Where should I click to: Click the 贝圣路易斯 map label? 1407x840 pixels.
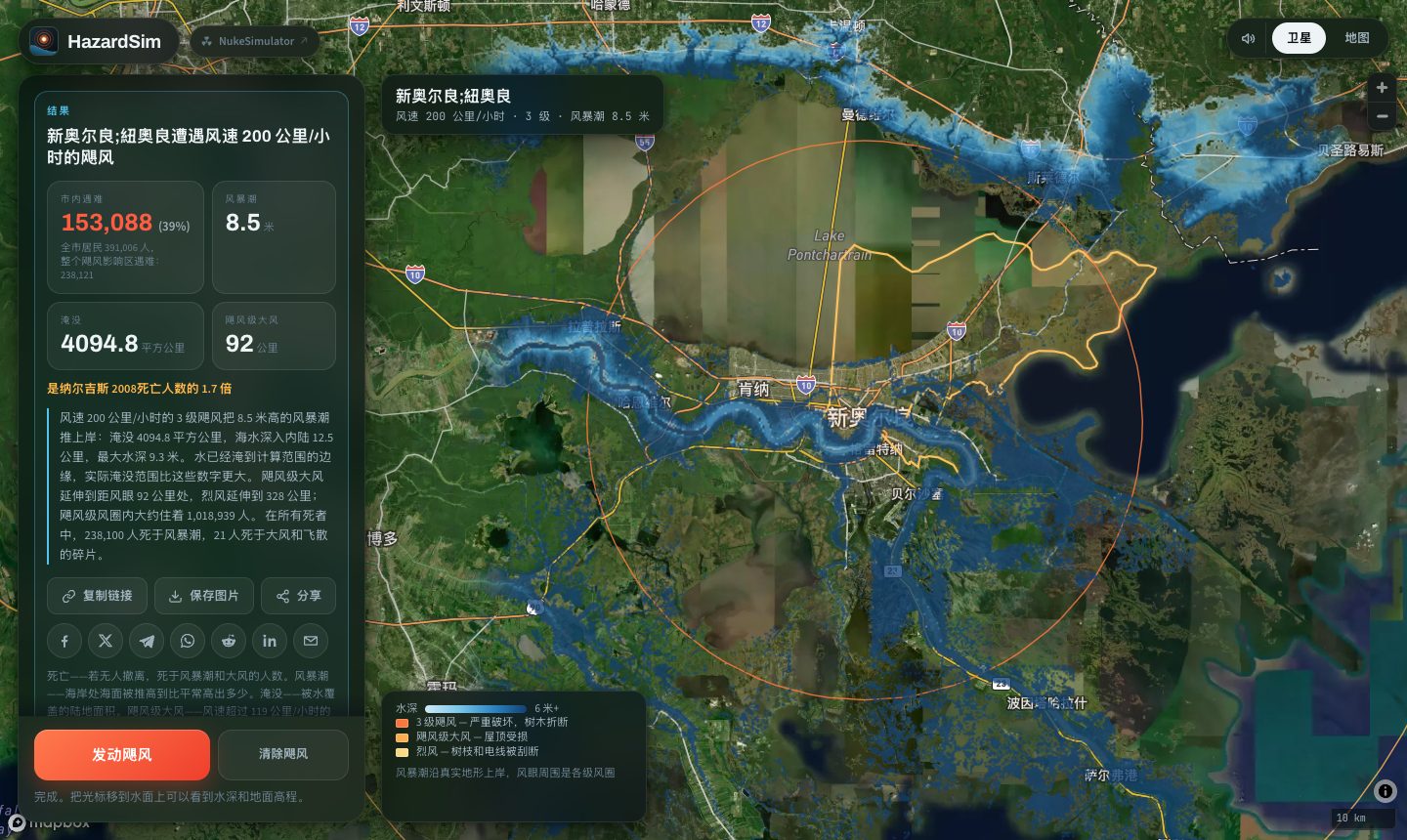point(1350,150)
